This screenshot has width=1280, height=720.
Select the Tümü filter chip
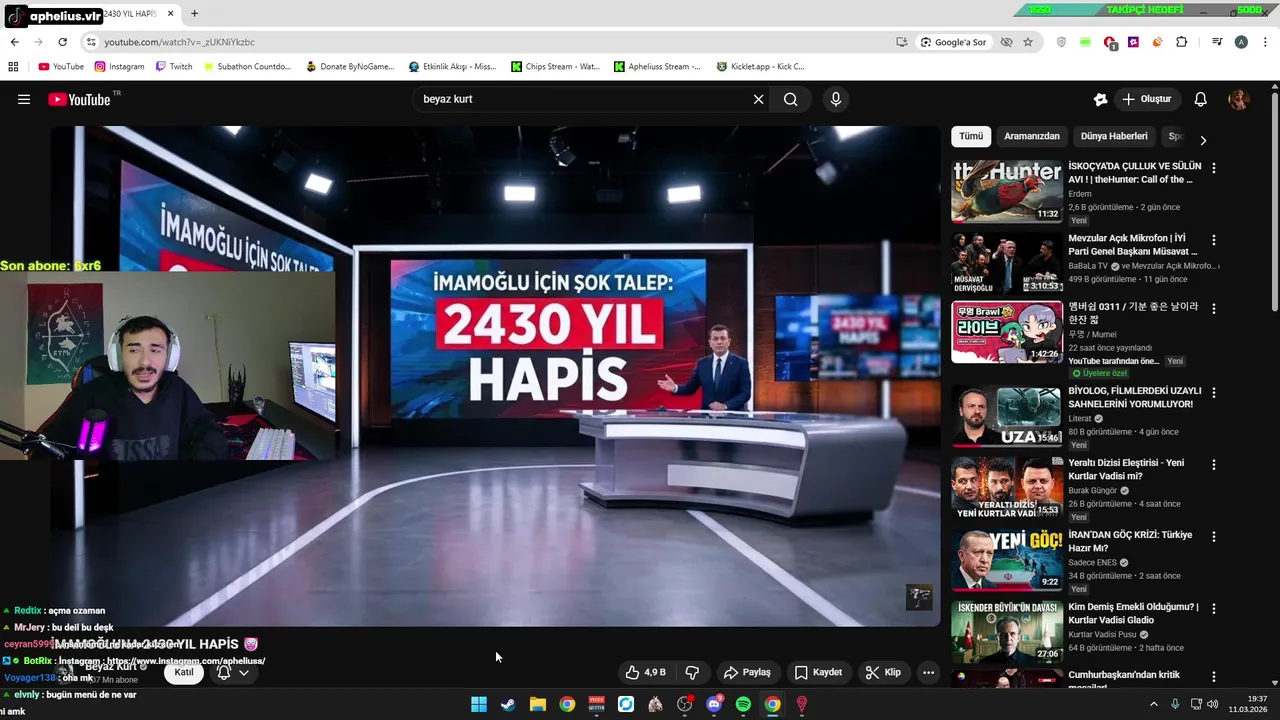click(971, 136)
